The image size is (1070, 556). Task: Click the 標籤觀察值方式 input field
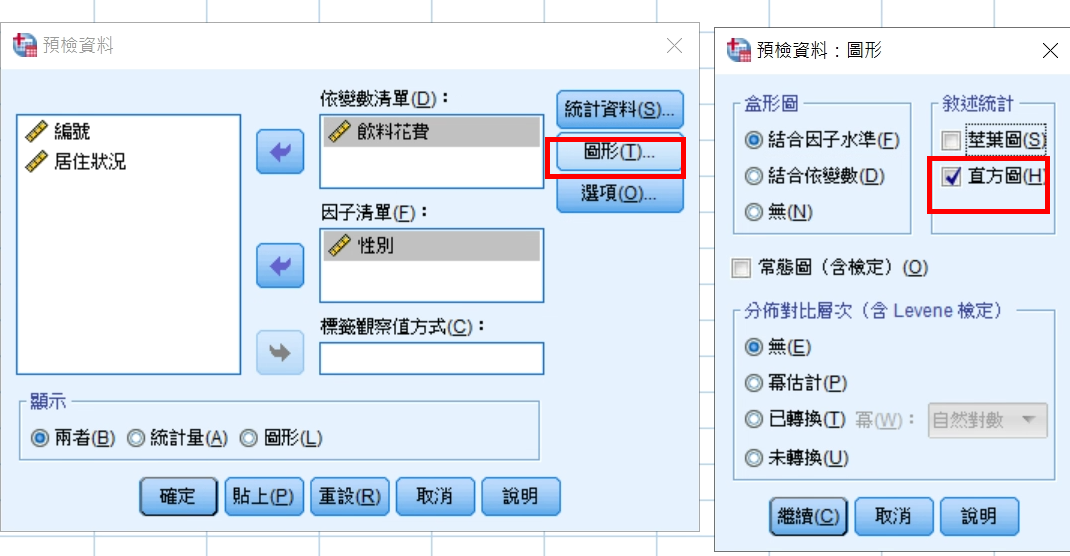coord(431,358)
